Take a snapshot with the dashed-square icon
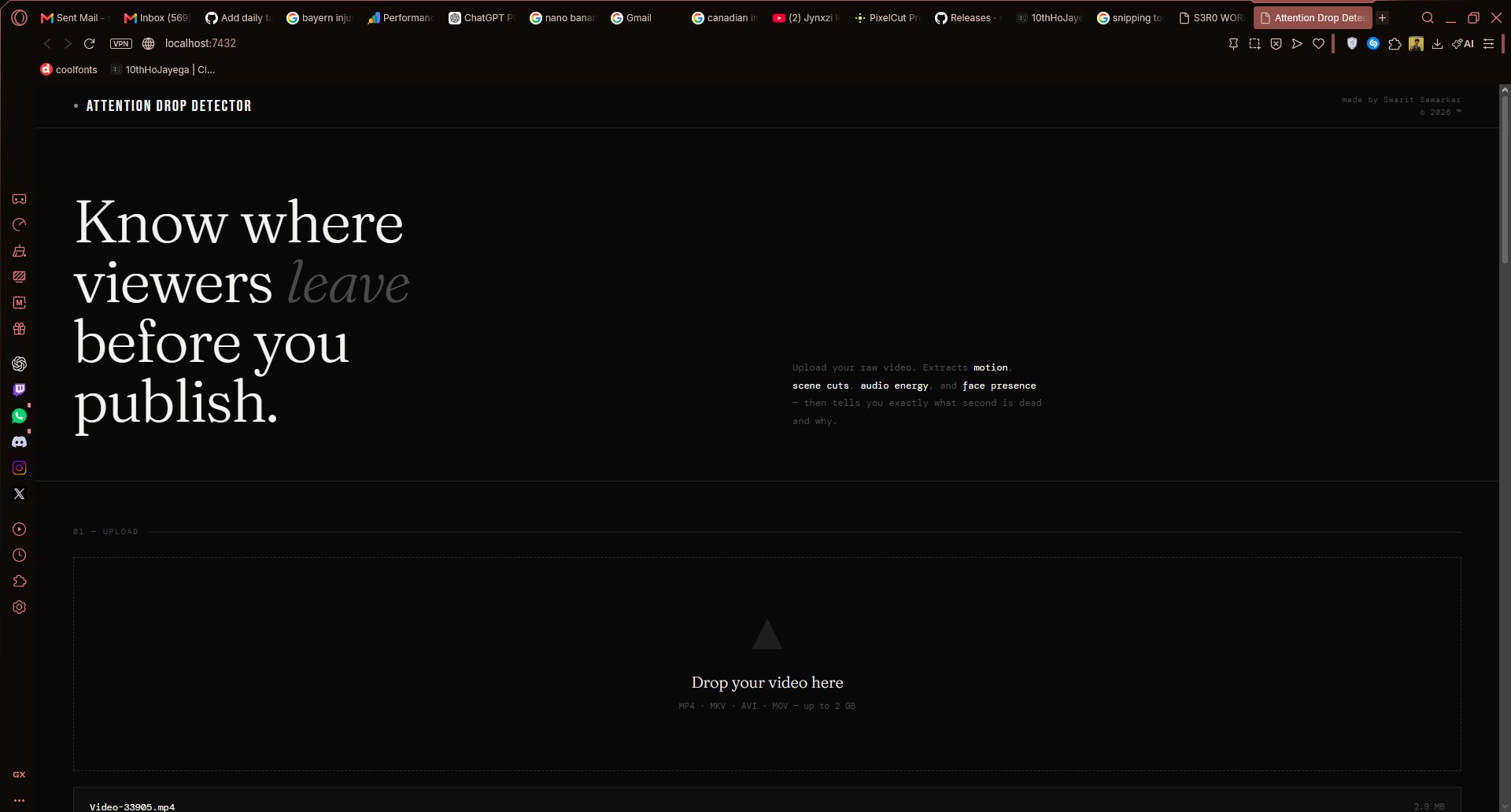The height and width of the screenshot is (812, 1511). coord(1254,44)
